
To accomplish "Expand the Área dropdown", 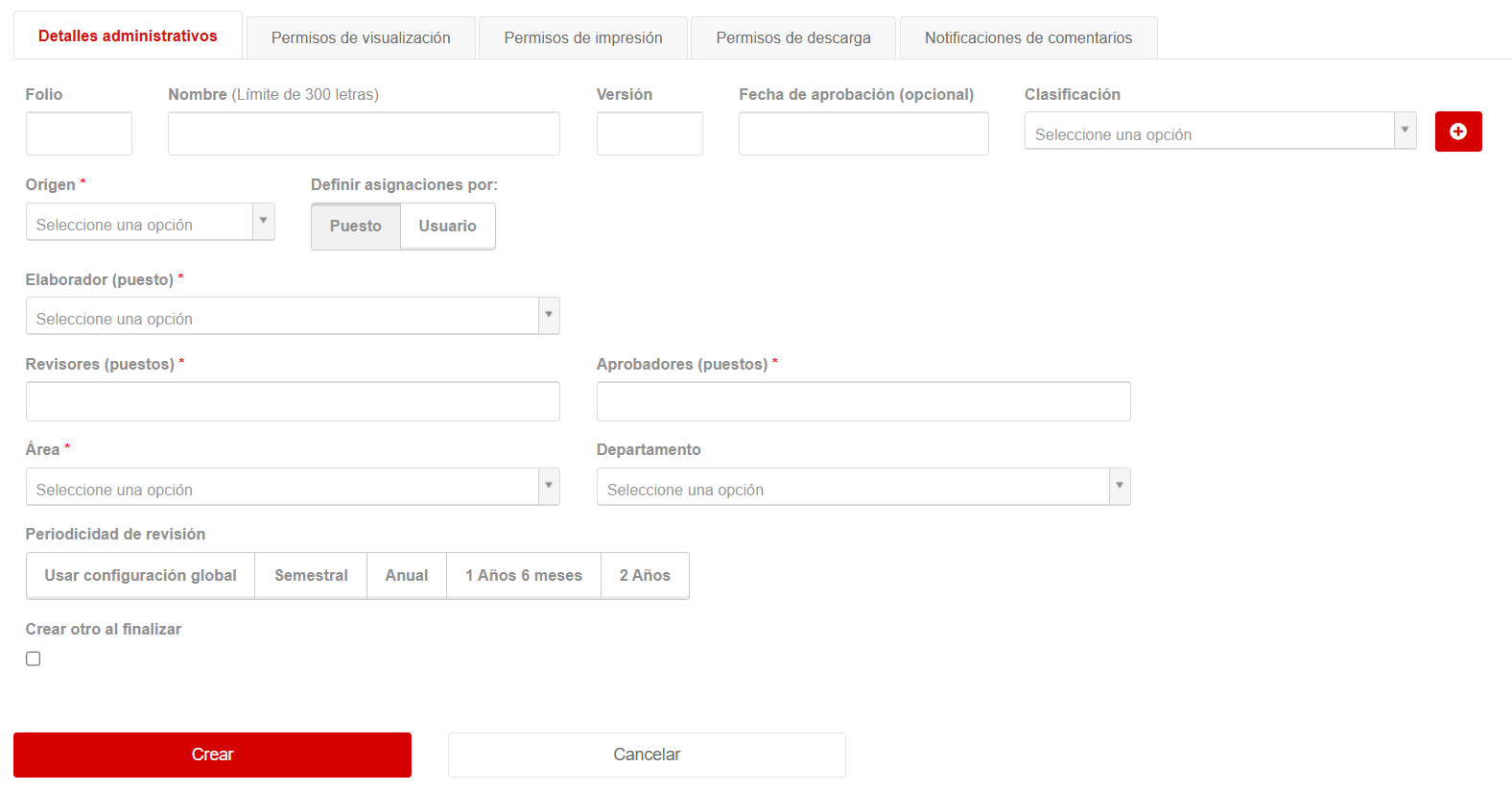I will pyautogui.click(x=292, y=487).
